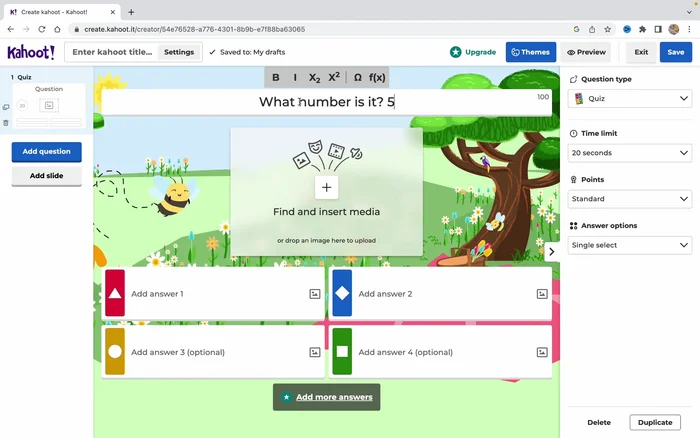This screenshot has width=700, height=438.
Task: Add image to answer 1
Action: coord(314,294)
